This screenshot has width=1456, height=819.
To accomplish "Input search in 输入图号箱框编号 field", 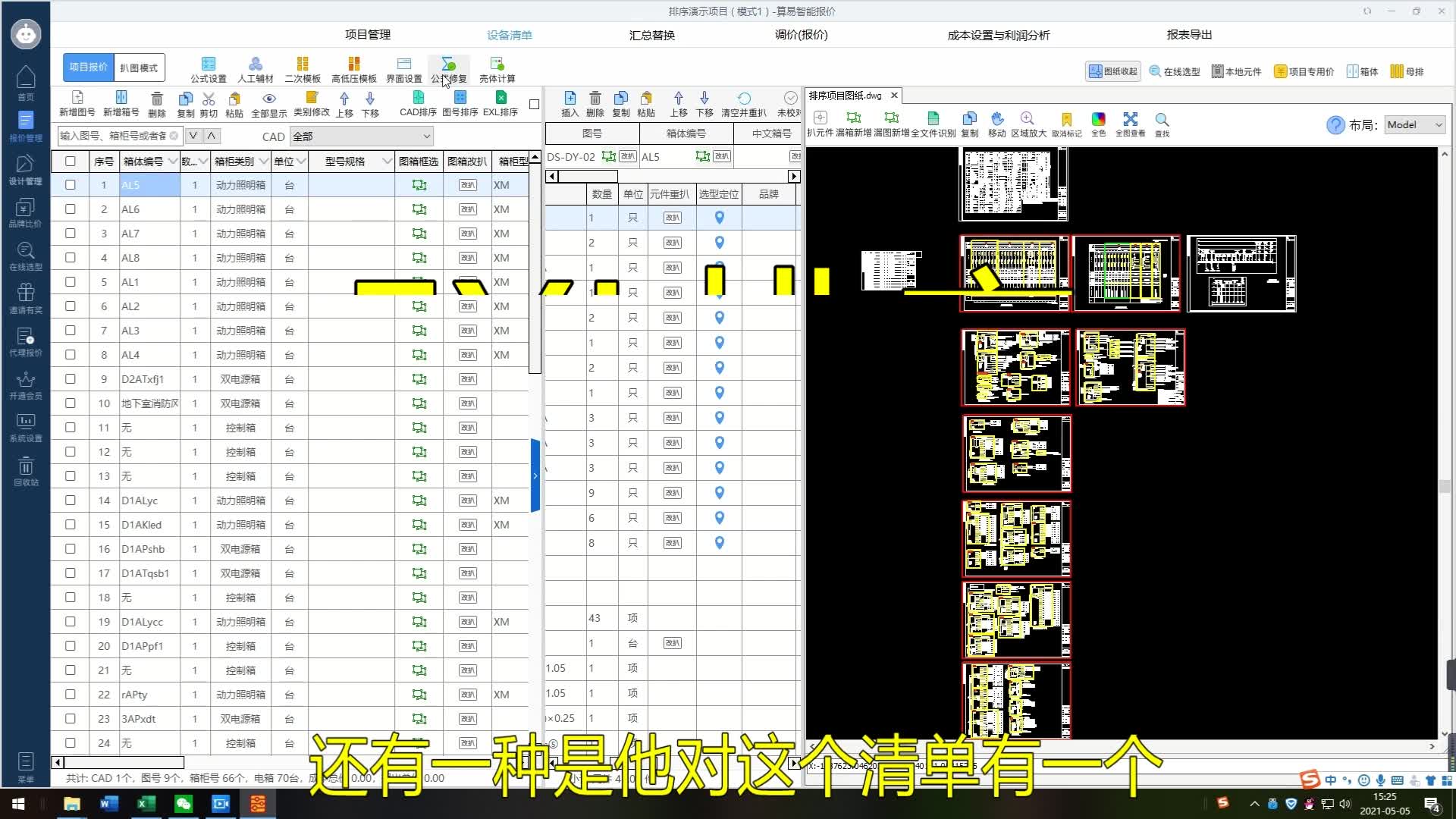I will pyautogui.click(x=115, y=135).
